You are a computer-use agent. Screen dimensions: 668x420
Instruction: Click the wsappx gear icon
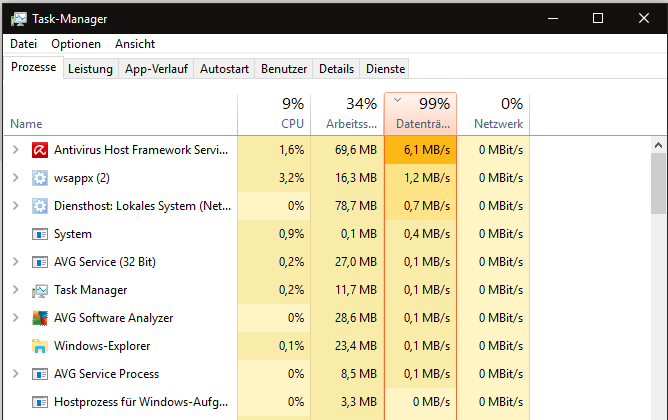pyautogui.click(x=40, y=178)
